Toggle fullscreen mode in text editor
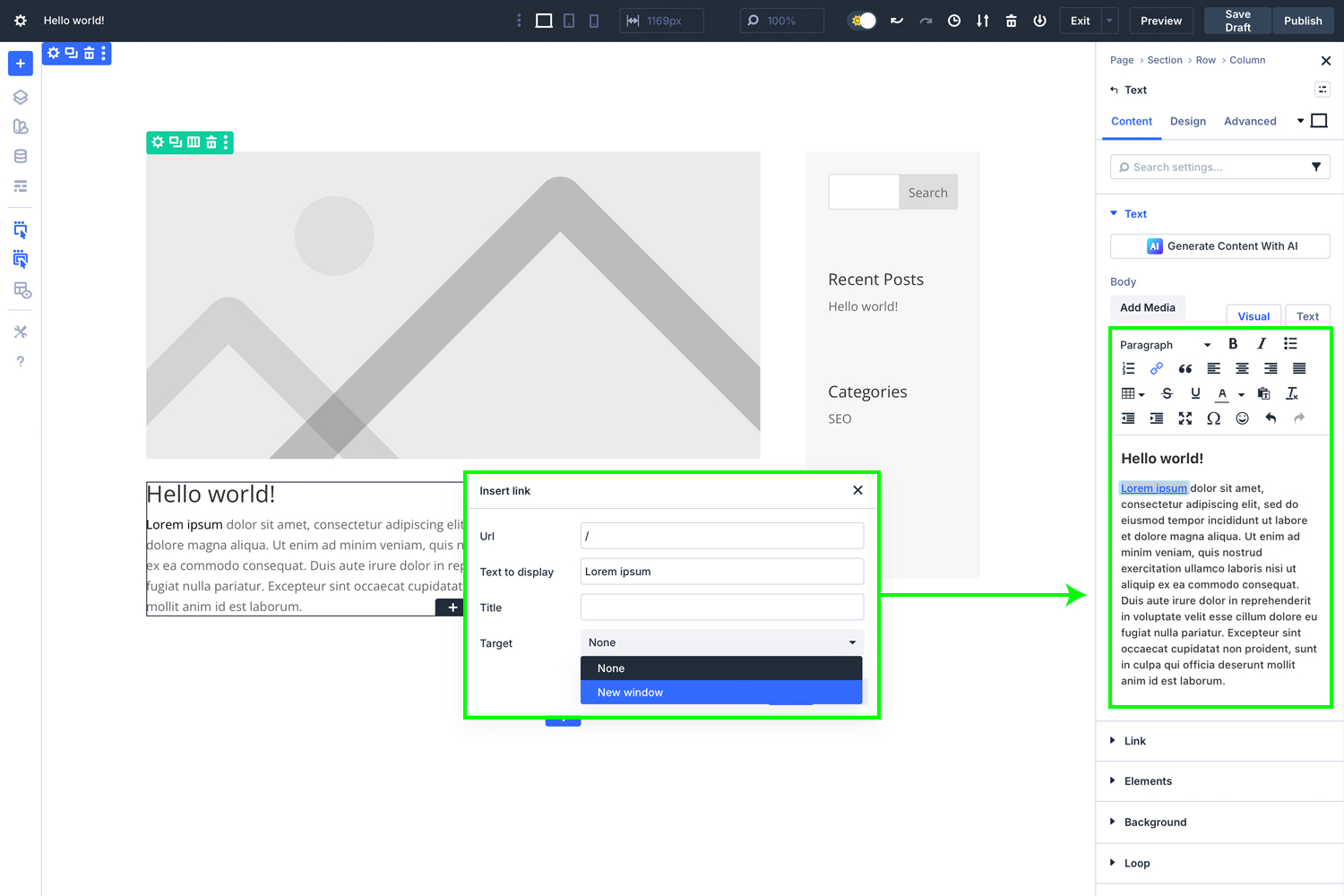Viewport: 1344px width, 896px height. [x=1185, y=418]
